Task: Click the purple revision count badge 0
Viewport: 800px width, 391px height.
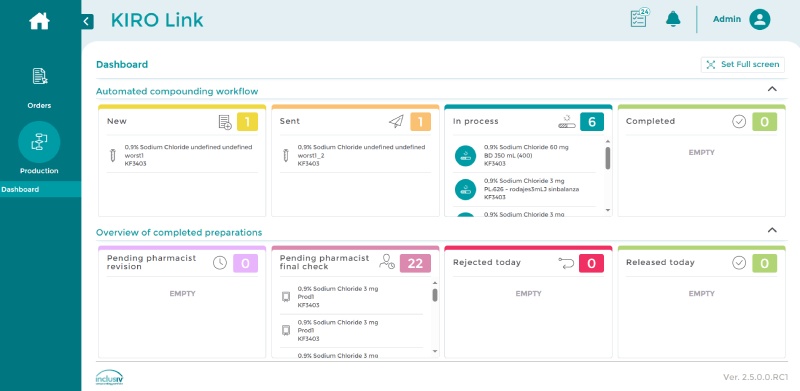Action: (245, 263)
